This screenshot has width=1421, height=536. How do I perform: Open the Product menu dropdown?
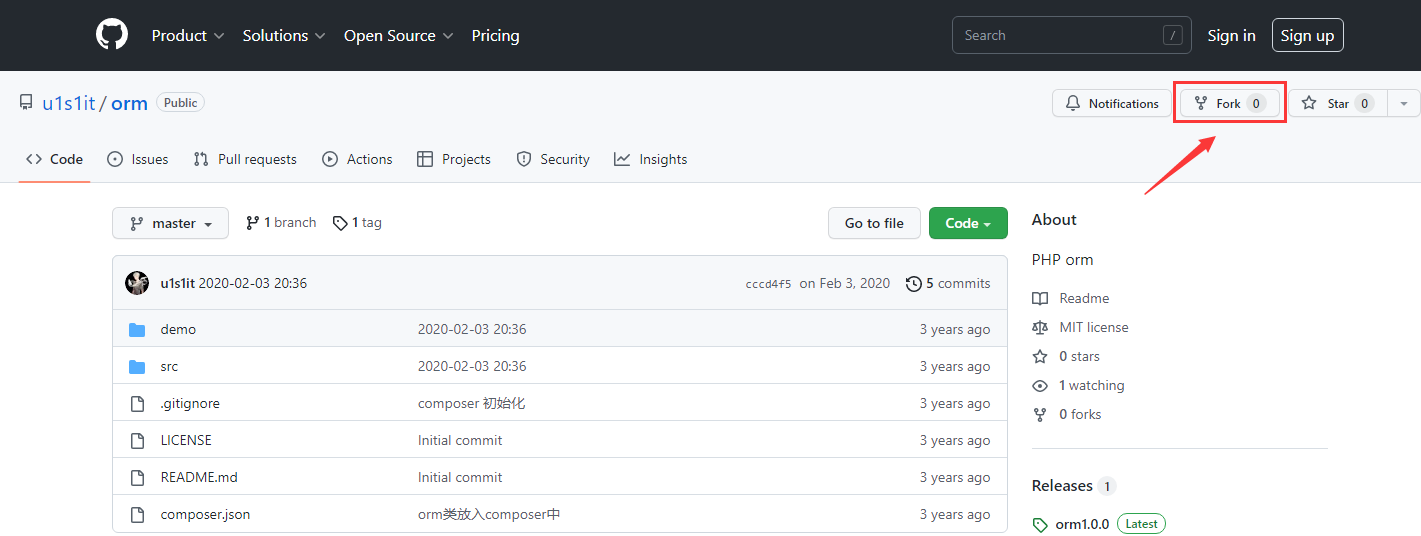tap(188, 35)
